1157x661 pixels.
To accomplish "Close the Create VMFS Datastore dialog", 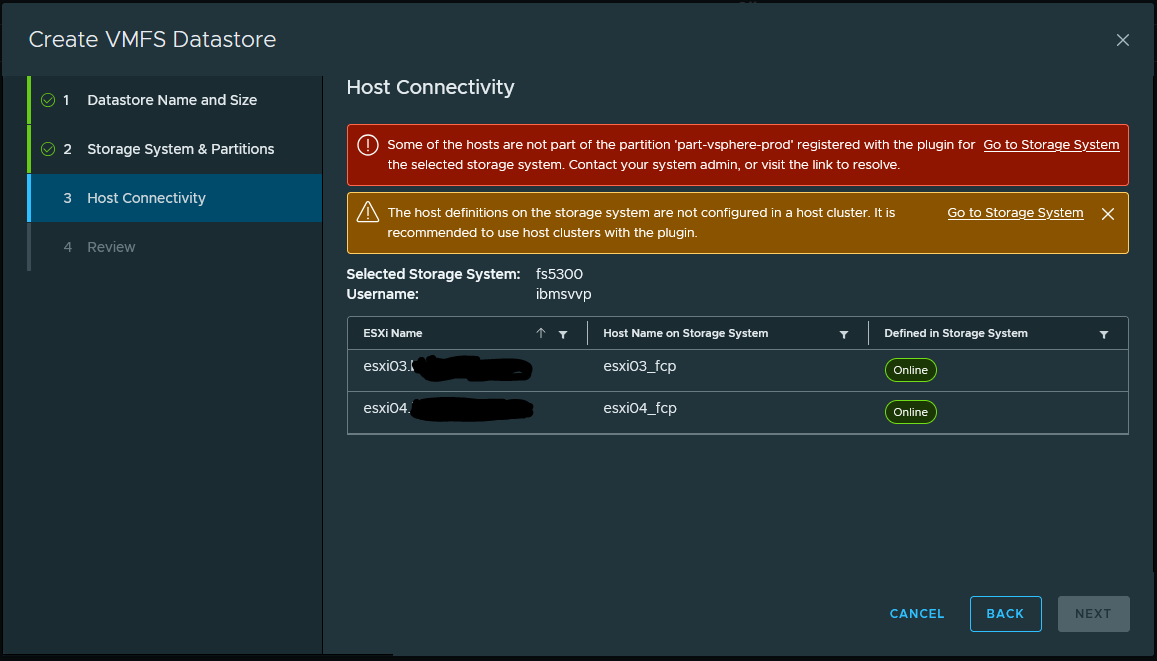I will 1122,40.
